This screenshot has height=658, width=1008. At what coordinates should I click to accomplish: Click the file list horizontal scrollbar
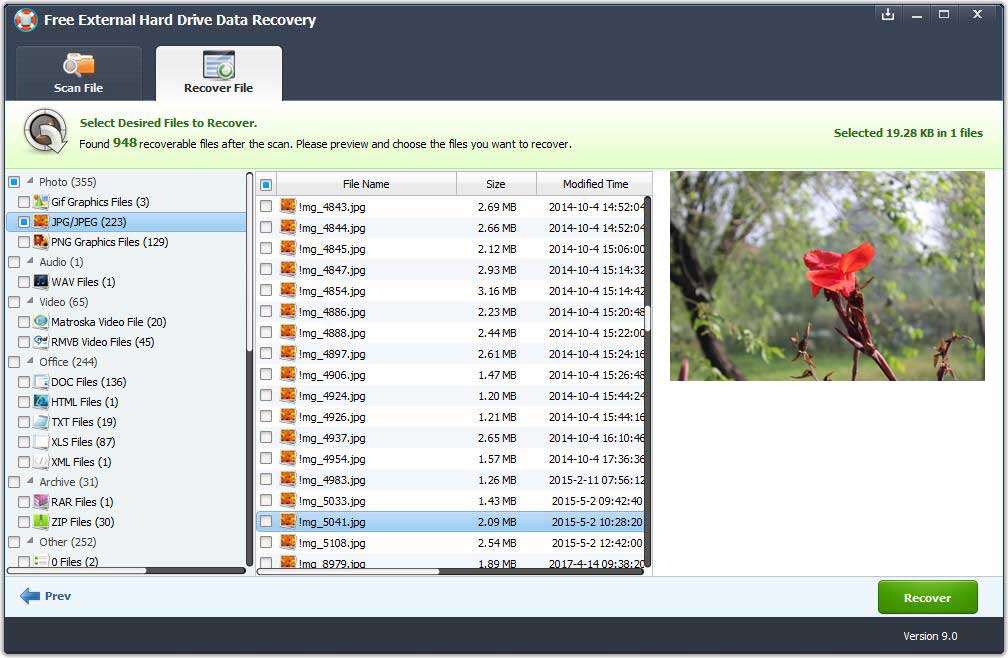(x=348, y=571)
